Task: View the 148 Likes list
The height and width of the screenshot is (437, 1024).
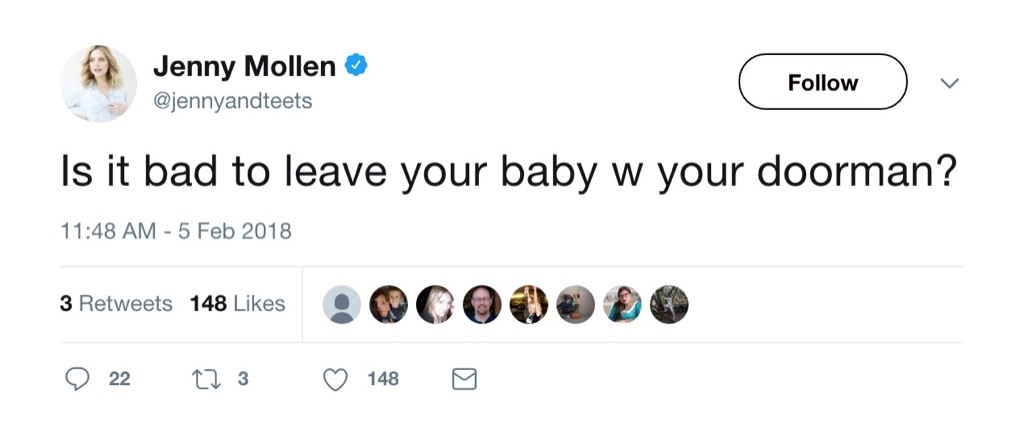Action: [237, 304]
